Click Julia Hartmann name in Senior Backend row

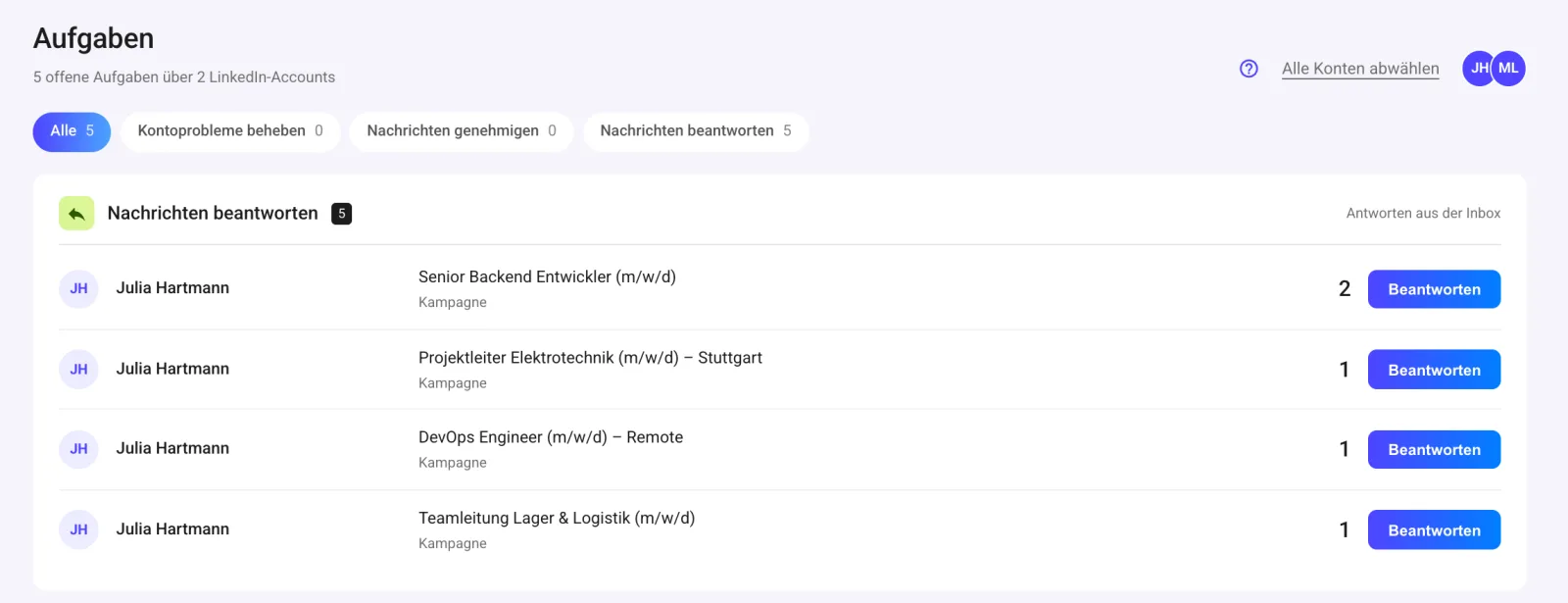[x=172, y=288]
